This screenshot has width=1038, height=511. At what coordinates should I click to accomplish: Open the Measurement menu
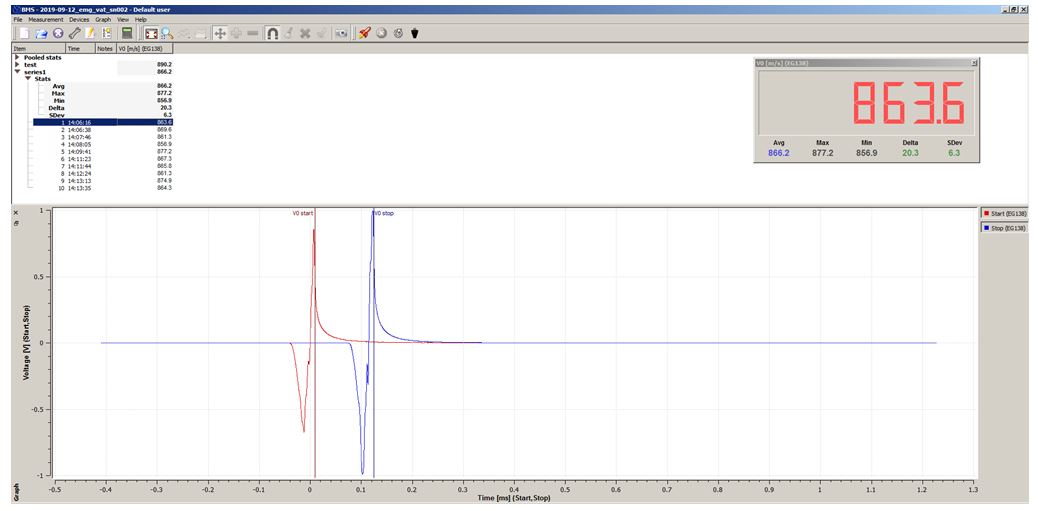click(45, 19)
